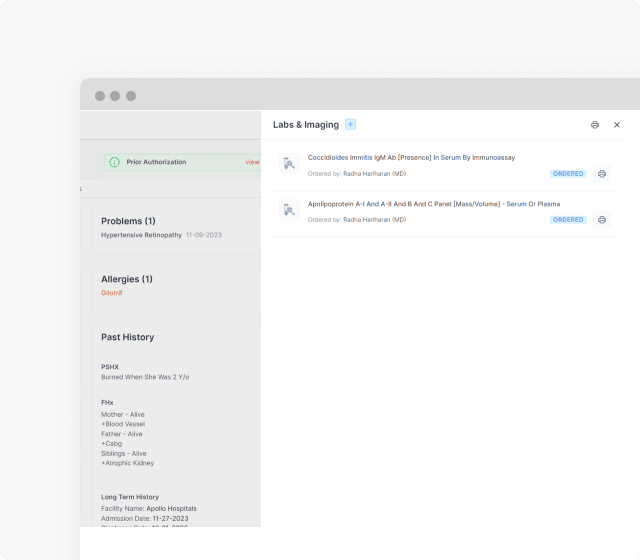Image resolution: width=640 pixels, height=560 pixels.
Task: Click the plus icon beside Labs & Imaging
Action: click(350, 124)
